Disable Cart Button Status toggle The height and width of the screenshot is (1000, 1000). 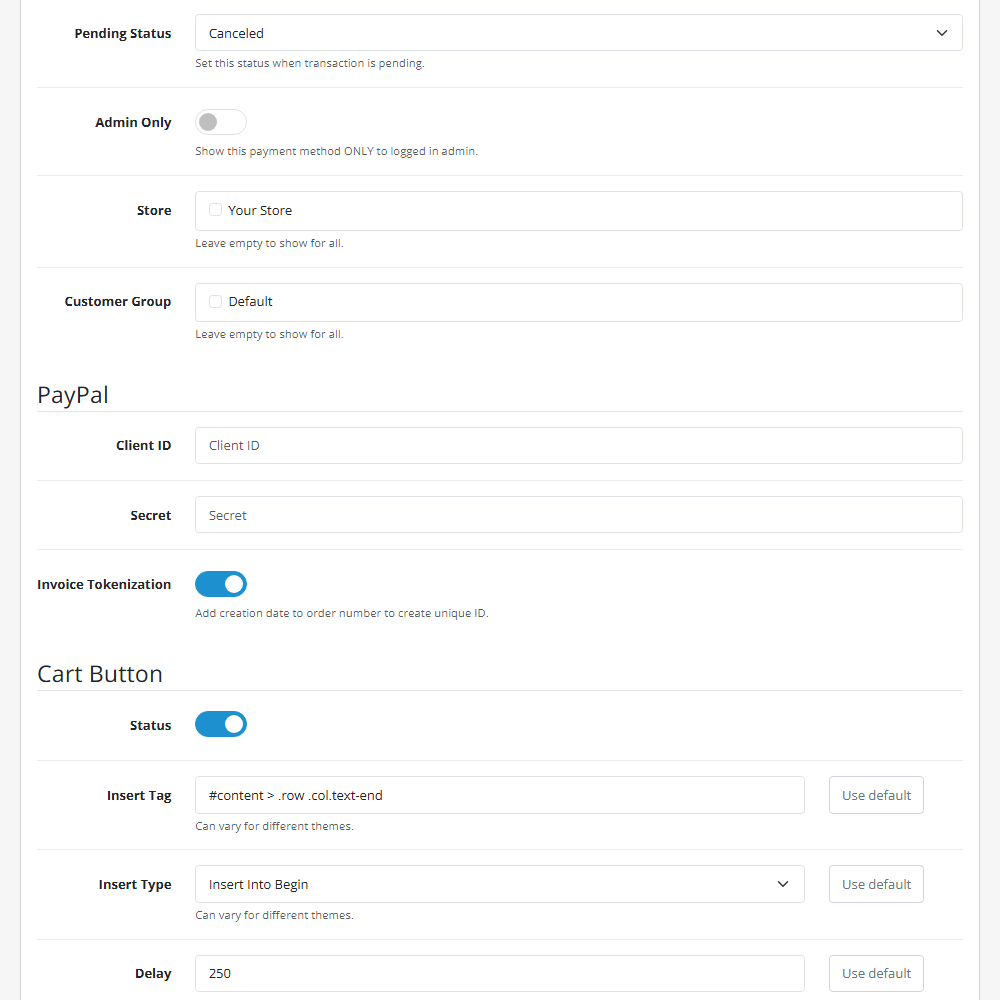tap(220, 724)
